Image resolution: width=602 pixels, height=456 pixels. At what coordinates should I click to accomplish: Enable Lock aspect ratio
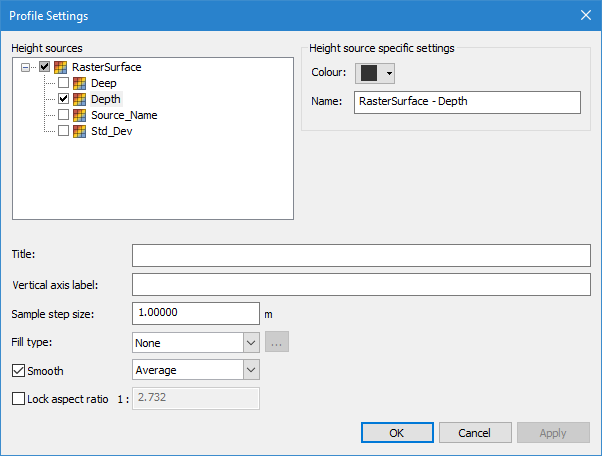click(x=19, y=399)
